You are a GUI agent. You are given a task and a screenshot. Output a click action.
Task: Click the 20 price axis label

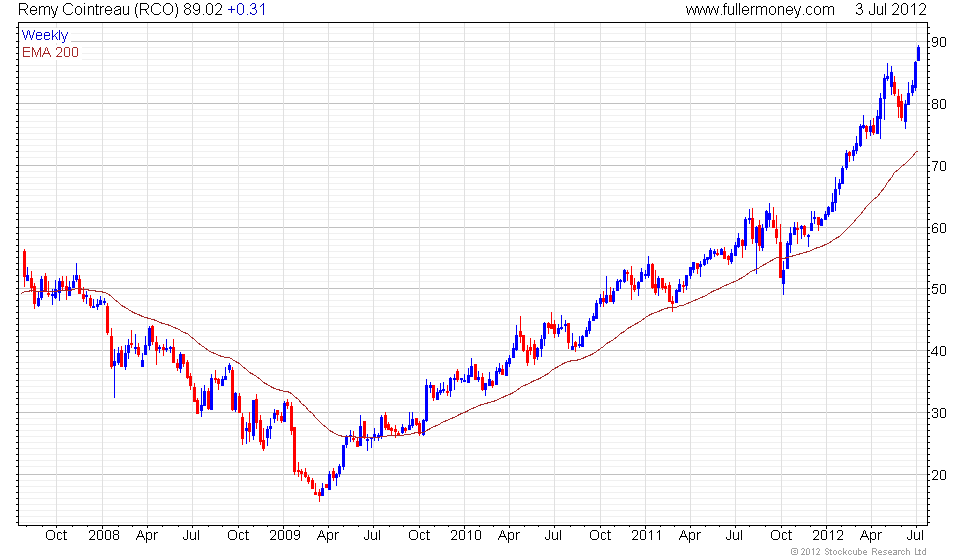point(939,475)
